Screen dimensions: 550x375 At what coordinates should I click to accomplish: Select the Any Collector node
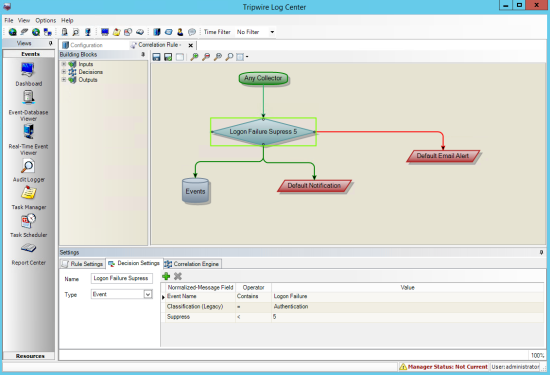[263, 78]
